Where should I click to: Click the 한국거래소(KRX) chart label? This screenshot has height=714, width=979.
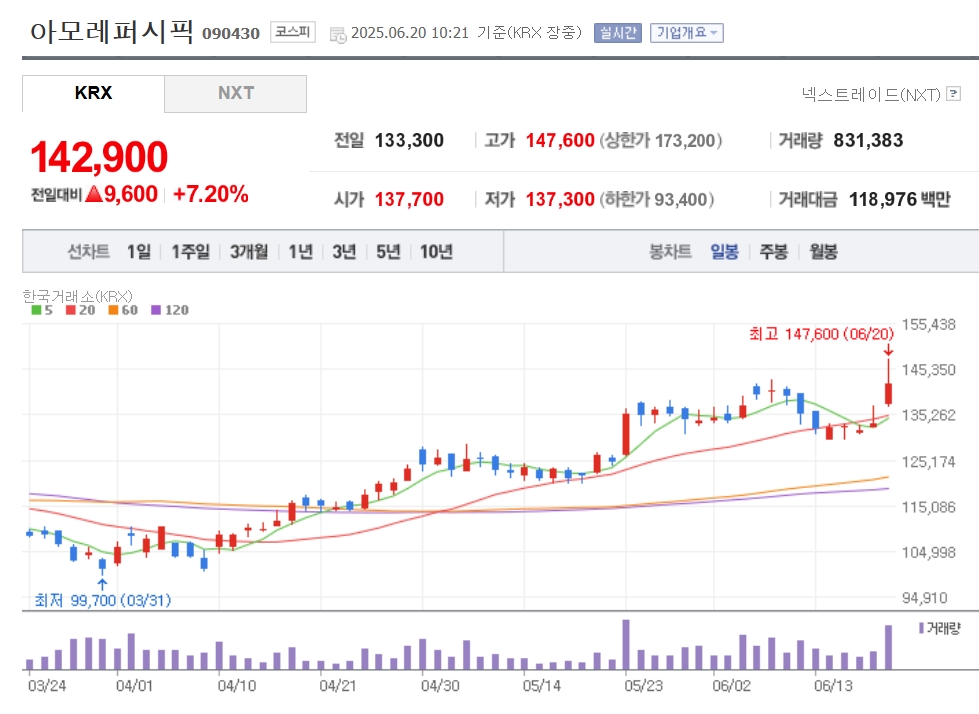click(77, 296)
